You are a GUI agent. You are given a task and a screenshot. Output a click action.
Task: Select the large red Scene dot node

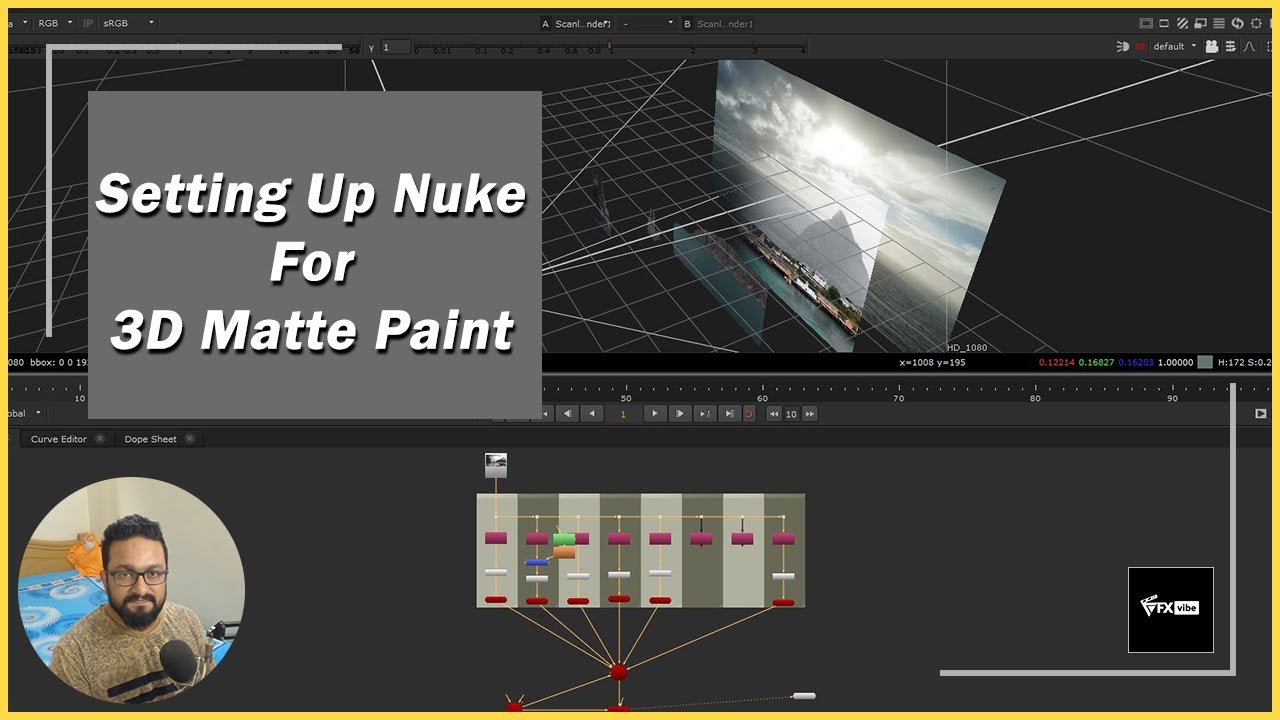619,671
